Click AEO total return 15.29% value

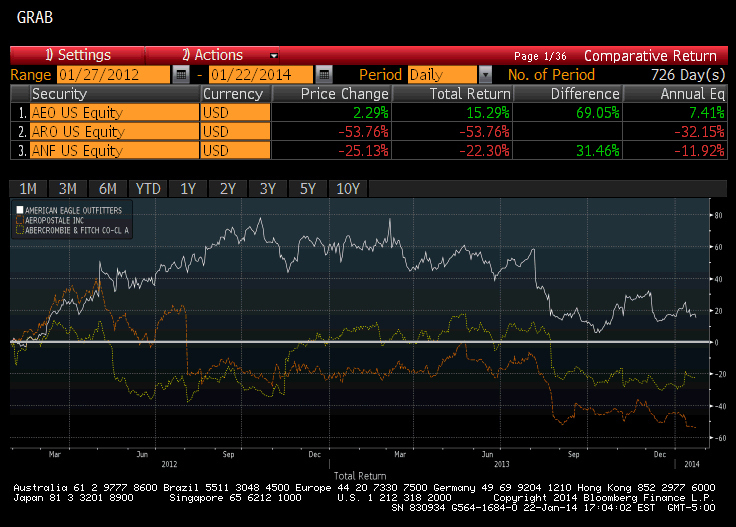[x=488, y=113]
